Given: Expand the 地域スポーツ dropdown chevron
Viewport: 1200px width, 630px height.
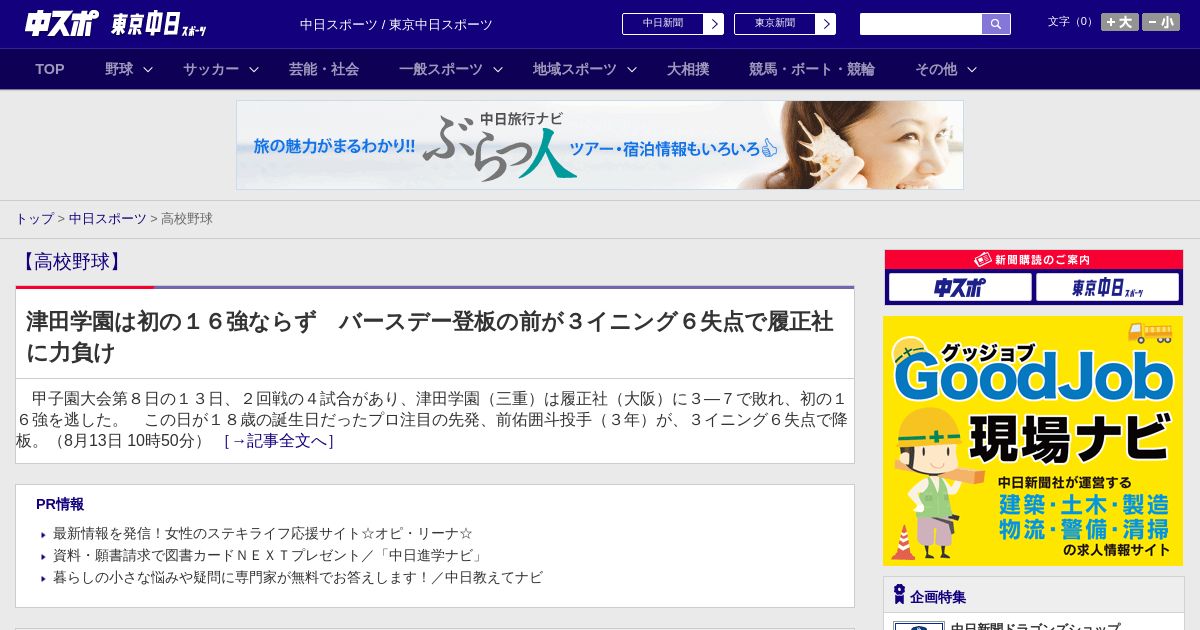Looking at the screenshot, I should 632,70.
